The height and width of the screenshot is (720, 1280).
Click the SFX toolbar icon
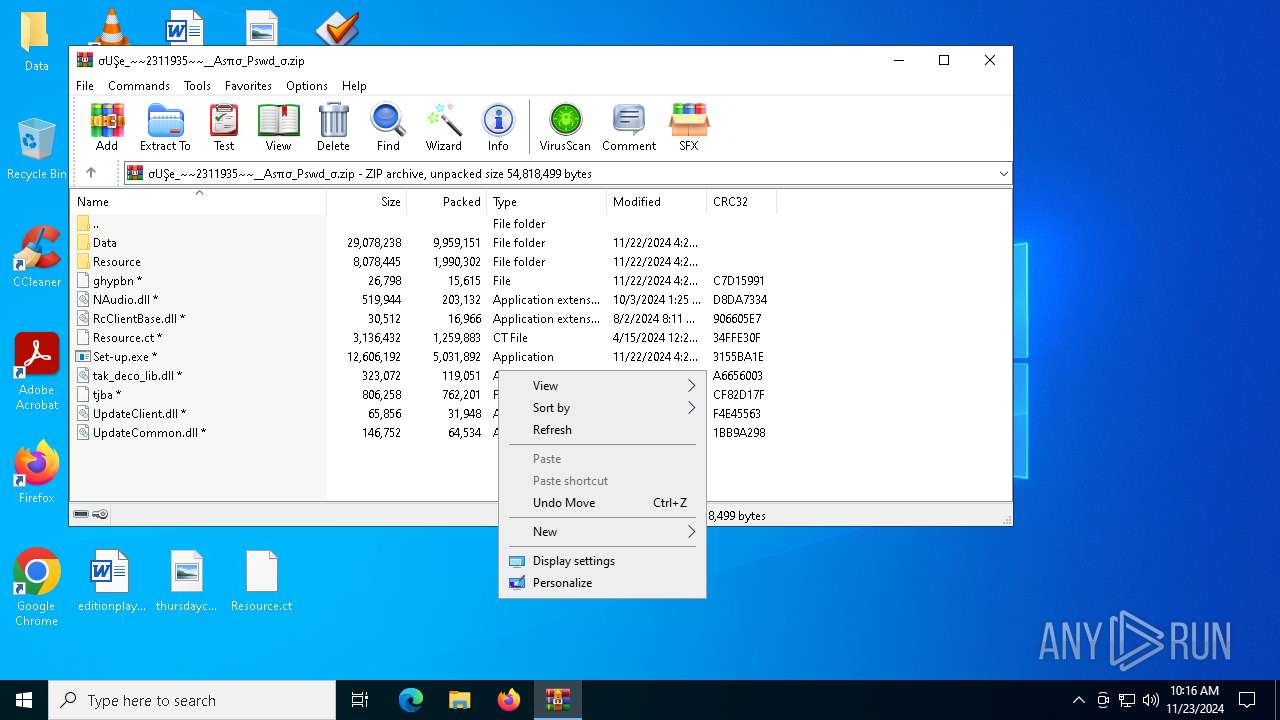(x=689, y=127)
